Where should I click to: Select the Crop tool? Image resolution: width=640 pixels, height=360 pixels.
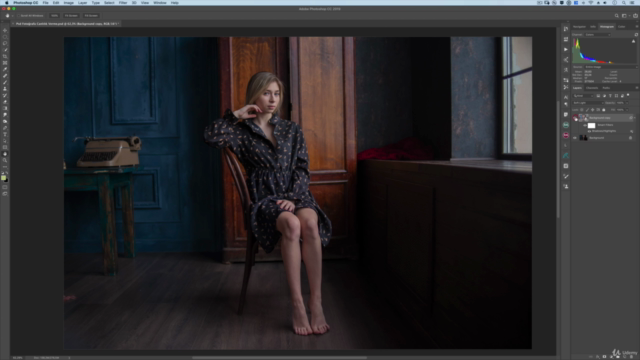5,56
